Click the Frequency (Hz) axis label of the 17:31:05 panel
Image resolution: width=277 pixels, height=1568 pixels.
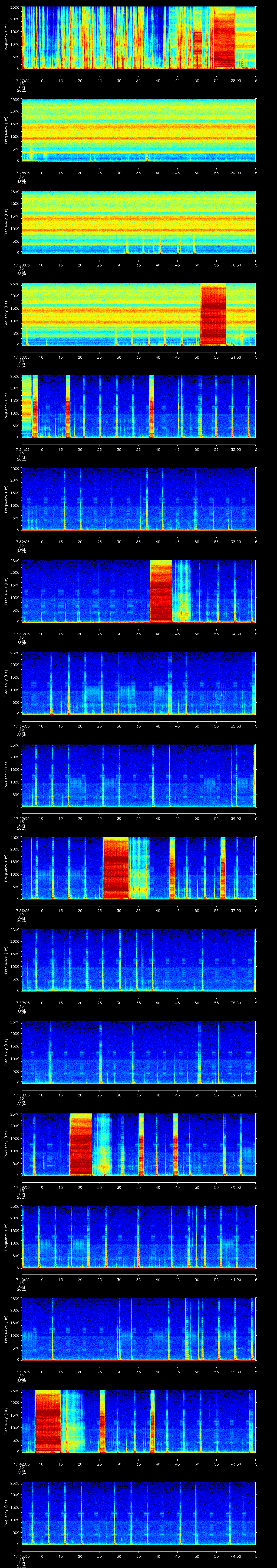[x=6, y=407]
